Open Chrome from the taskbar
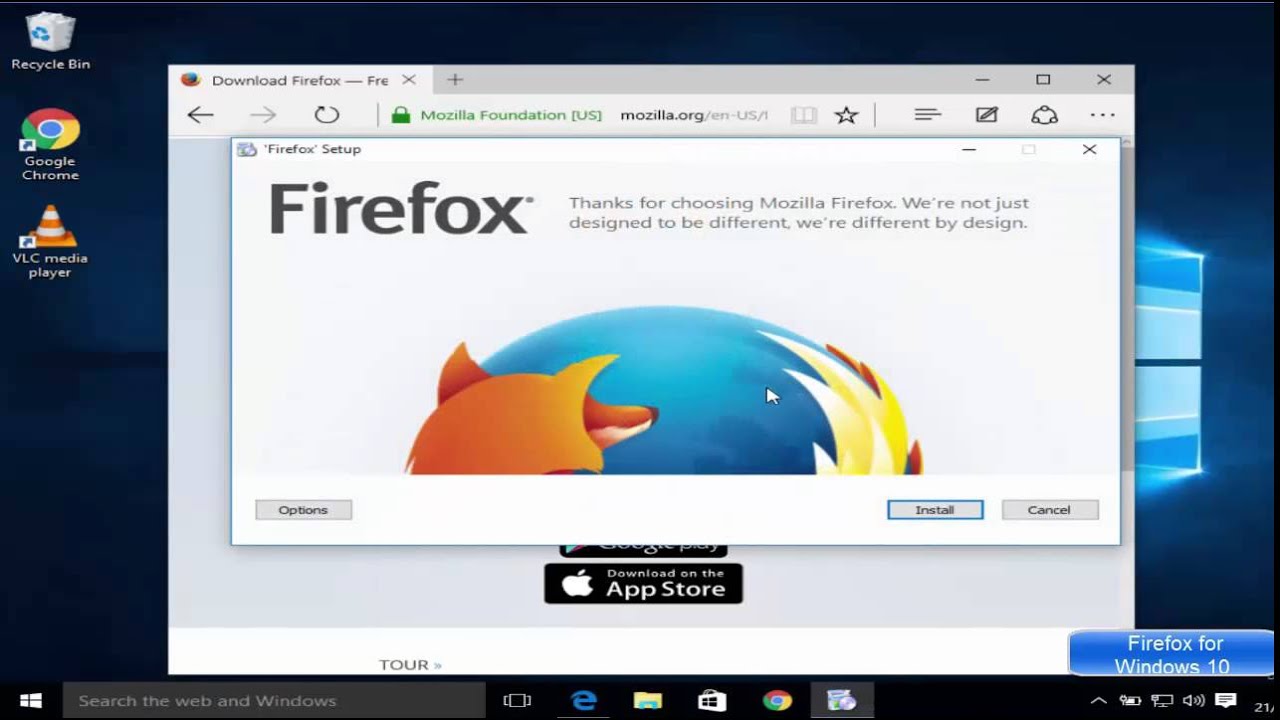The image size is (1280, 720). [x=777, y=701]
